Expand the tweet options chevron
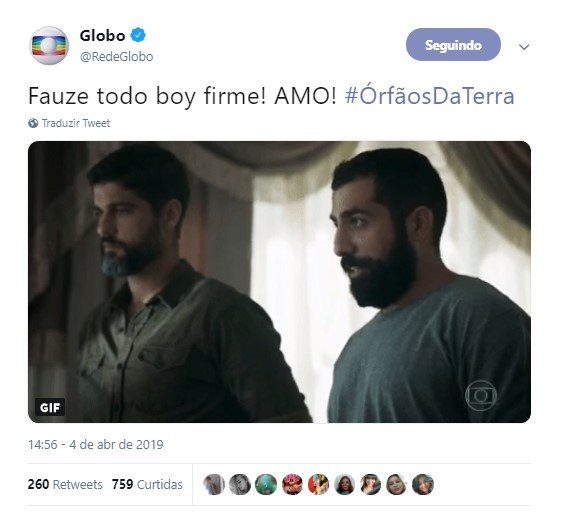 tap(524, 47)
